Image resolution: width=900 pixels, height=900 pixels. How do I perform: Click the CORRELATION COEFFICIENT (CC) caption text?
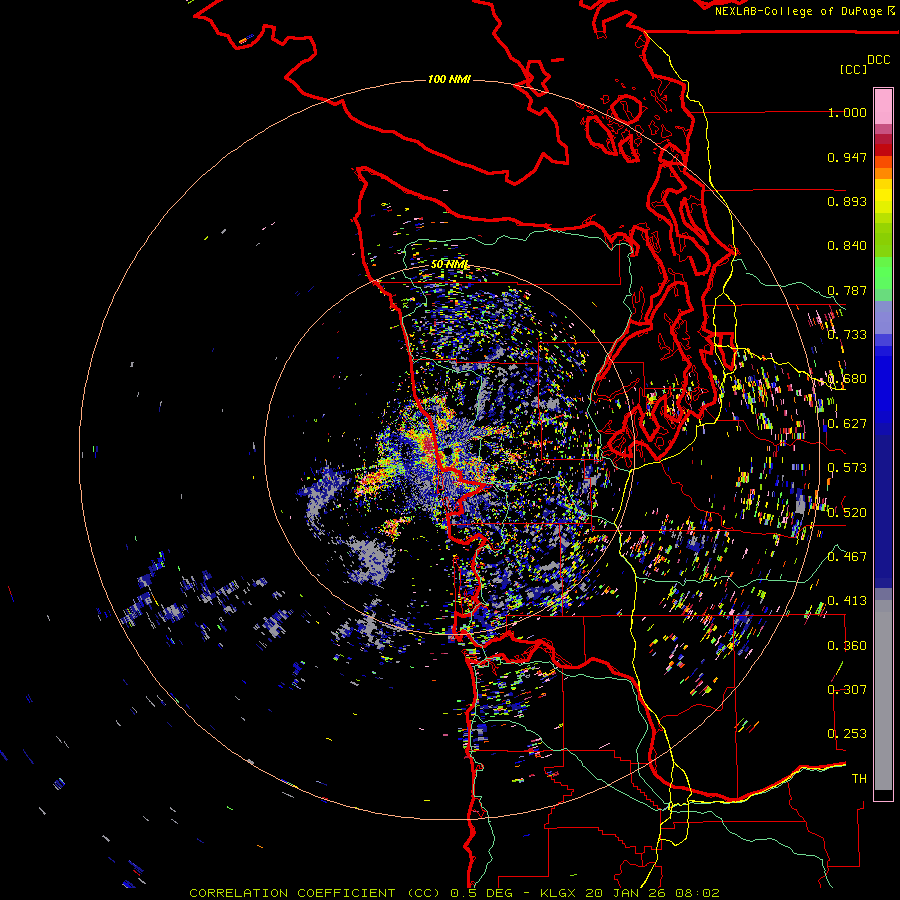pos(315,893)
